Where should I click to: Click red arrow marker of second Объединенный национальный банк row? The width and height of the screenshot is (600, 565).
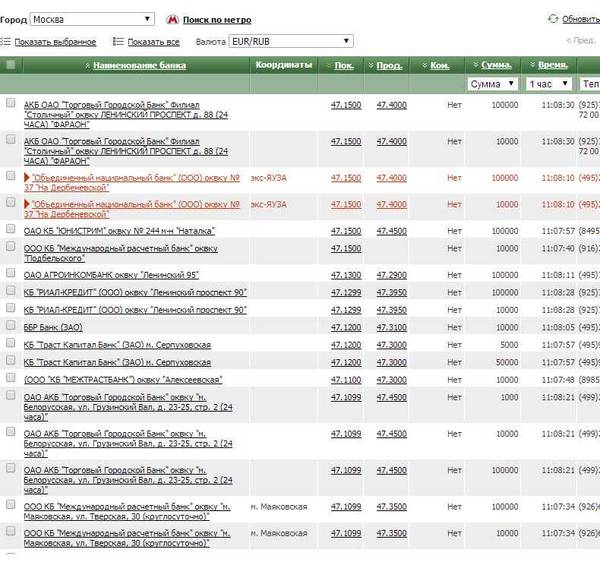coord(27,204)
